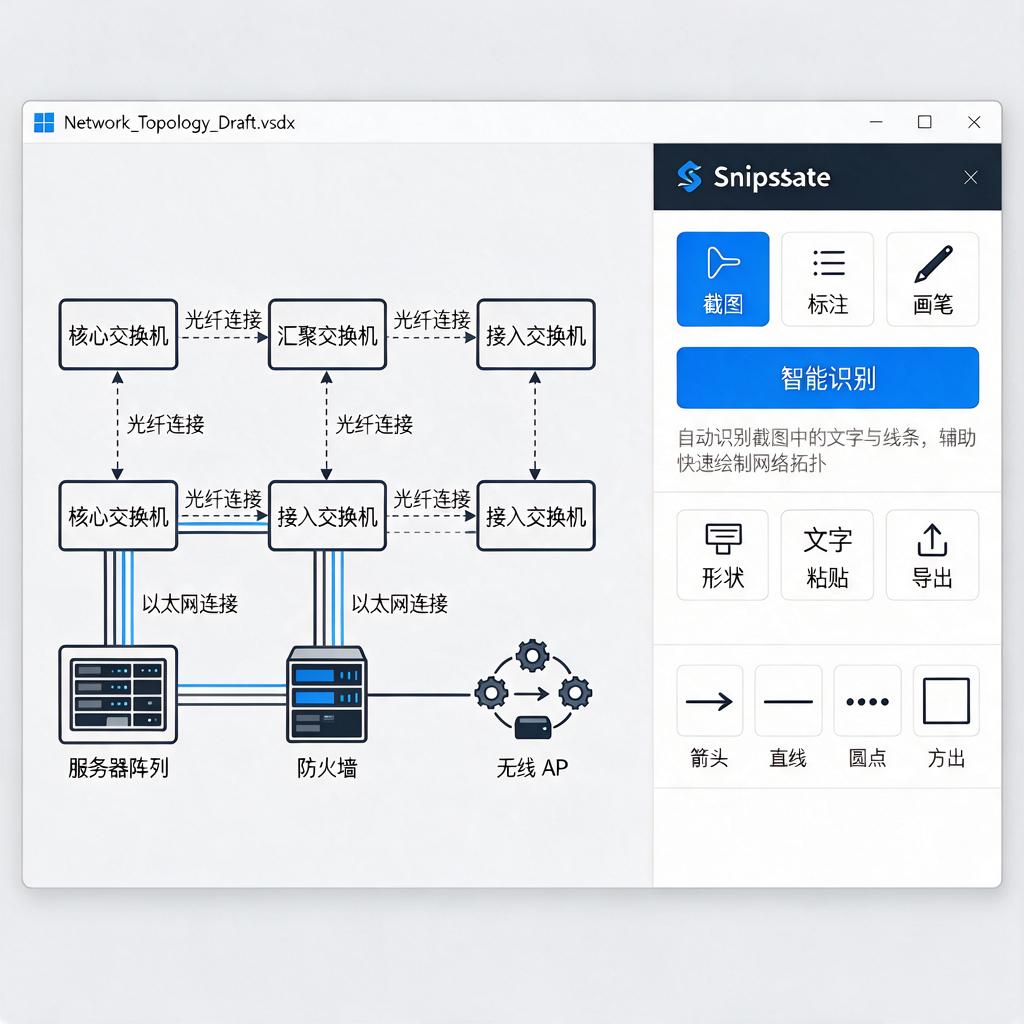Select the bottom-right 接入交换机 node

point(536,516)
